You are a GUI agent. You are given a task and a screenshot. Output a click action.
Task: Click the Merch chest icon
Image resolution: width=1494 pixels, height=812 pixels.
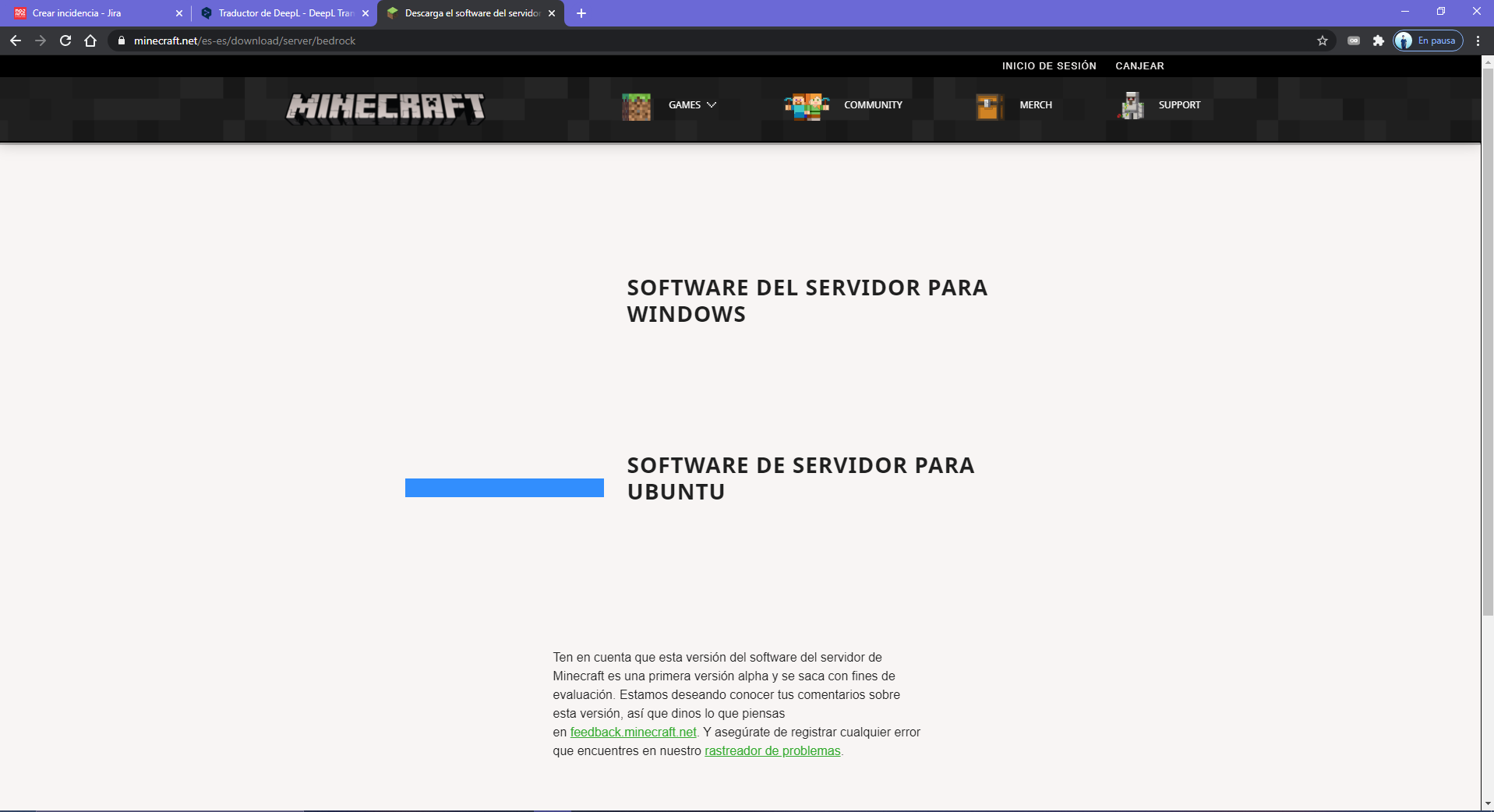coord(990,106)
